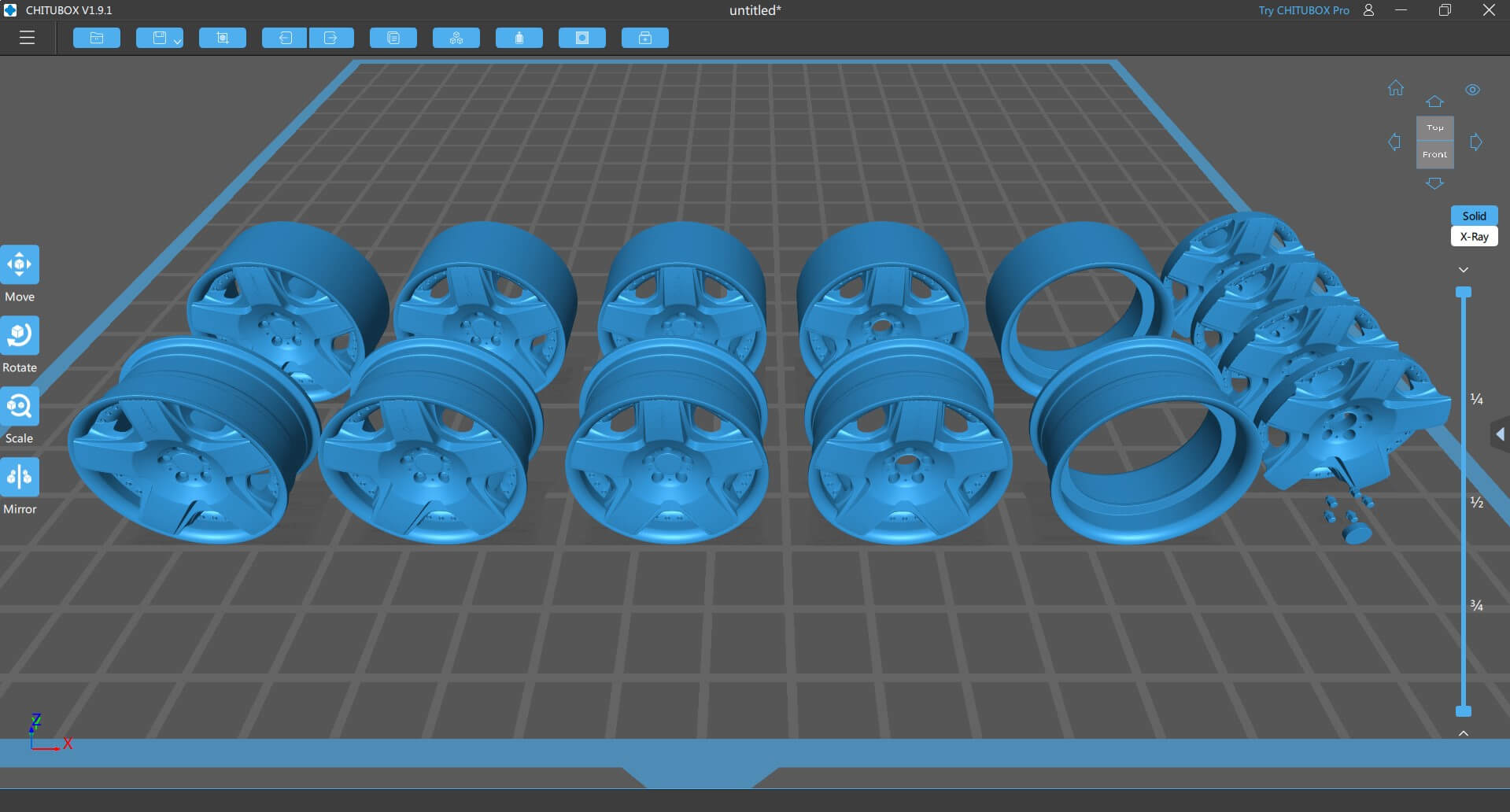
Task: Click the copy/clone model toolbar icon
Action: coord(393,38)
